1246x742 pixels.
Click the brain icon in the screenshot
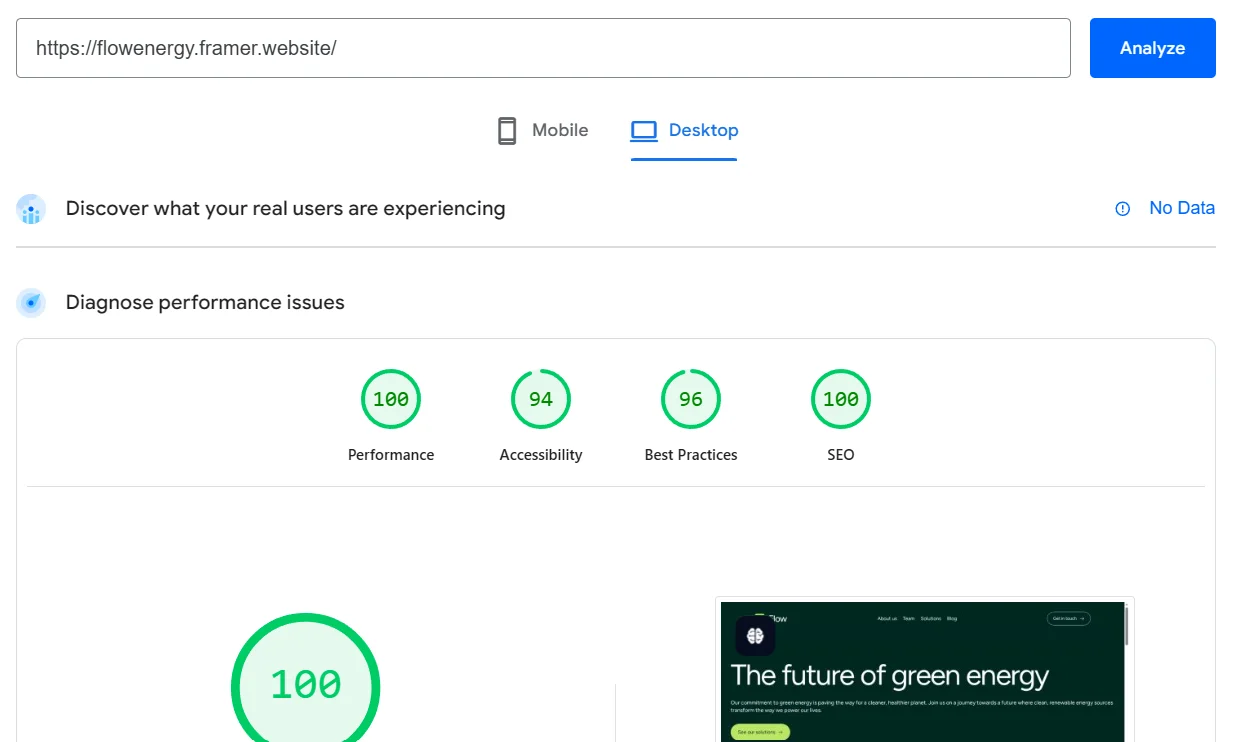(755, 636)
